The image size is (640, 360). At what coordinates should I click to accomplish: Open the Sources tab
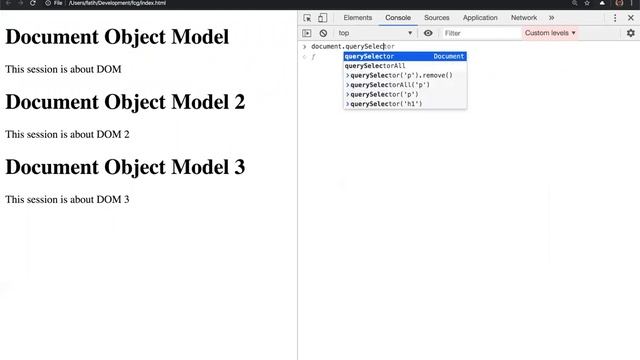[436, 18]
